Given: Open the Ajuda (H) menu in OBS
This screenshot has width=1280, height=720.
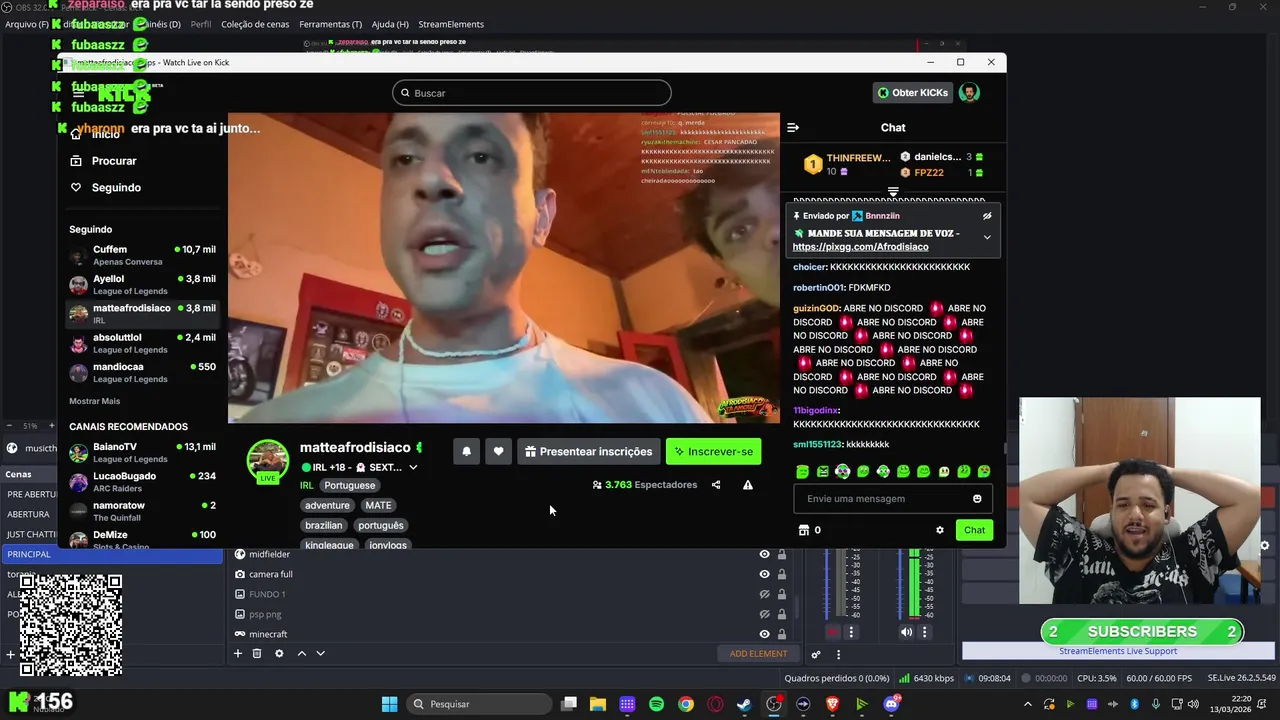Looking at the screenshot, I should point(390,24).
